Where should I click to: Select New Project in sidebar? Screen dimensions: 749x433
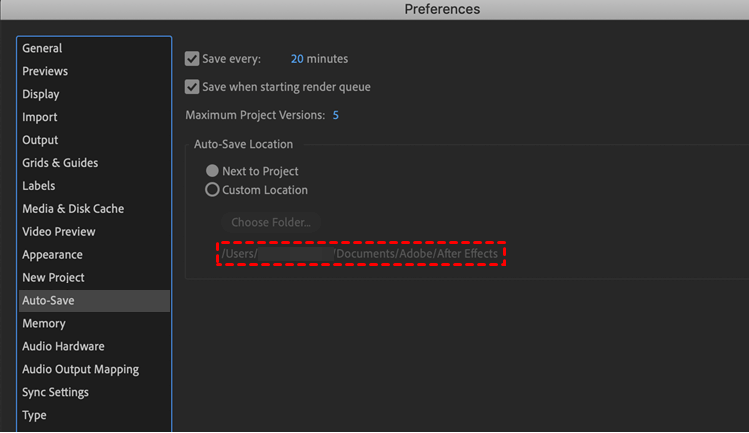53,278
